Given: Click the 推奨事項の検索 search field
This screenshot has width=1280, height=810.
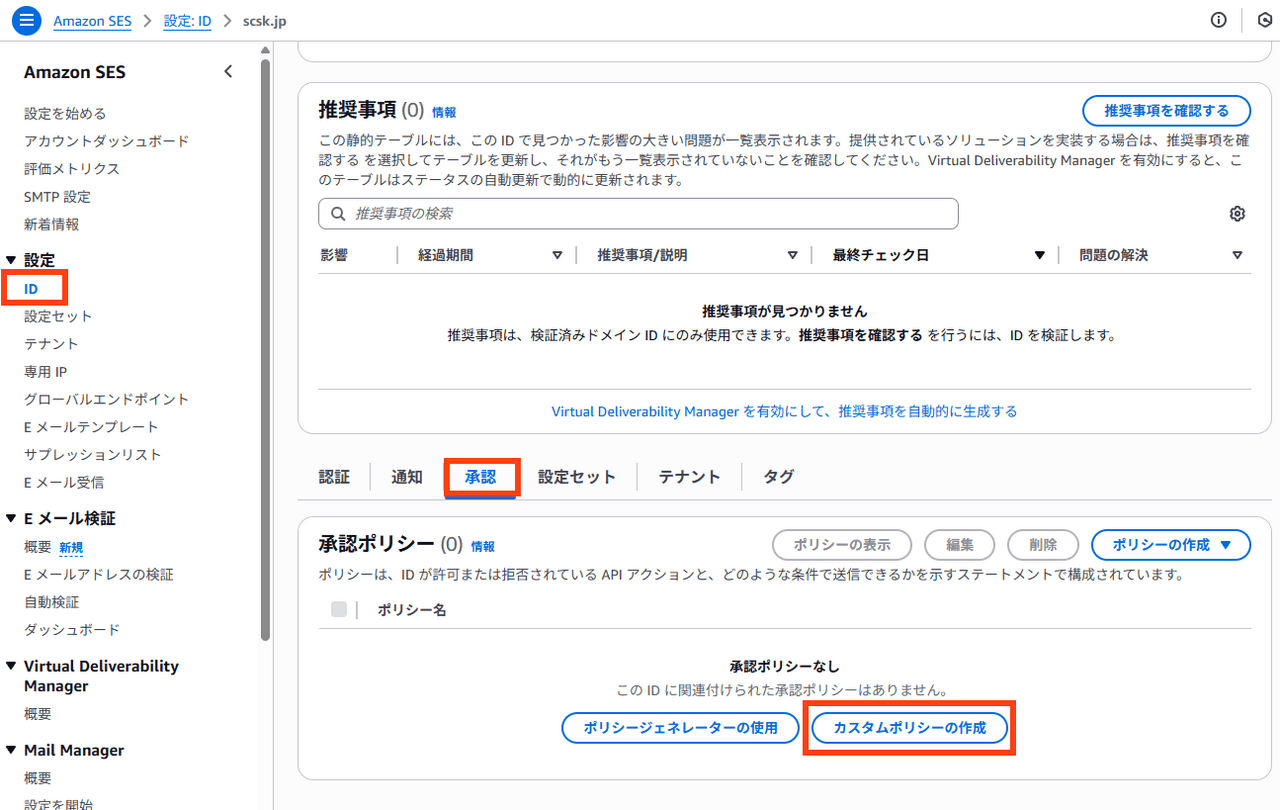Looking at the screenshot, I should click(638, 214).
